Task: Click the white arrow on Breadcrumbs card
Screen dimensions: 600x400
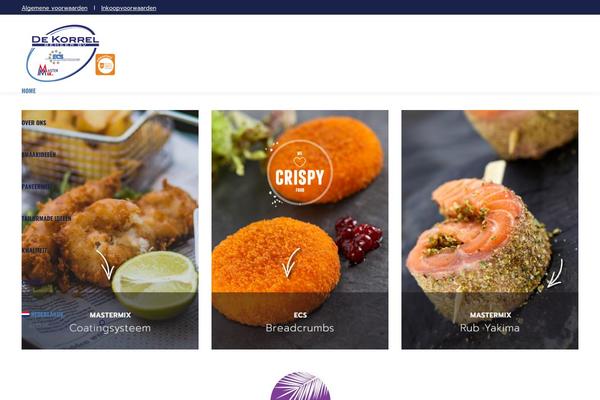Action: coord(290,263)
